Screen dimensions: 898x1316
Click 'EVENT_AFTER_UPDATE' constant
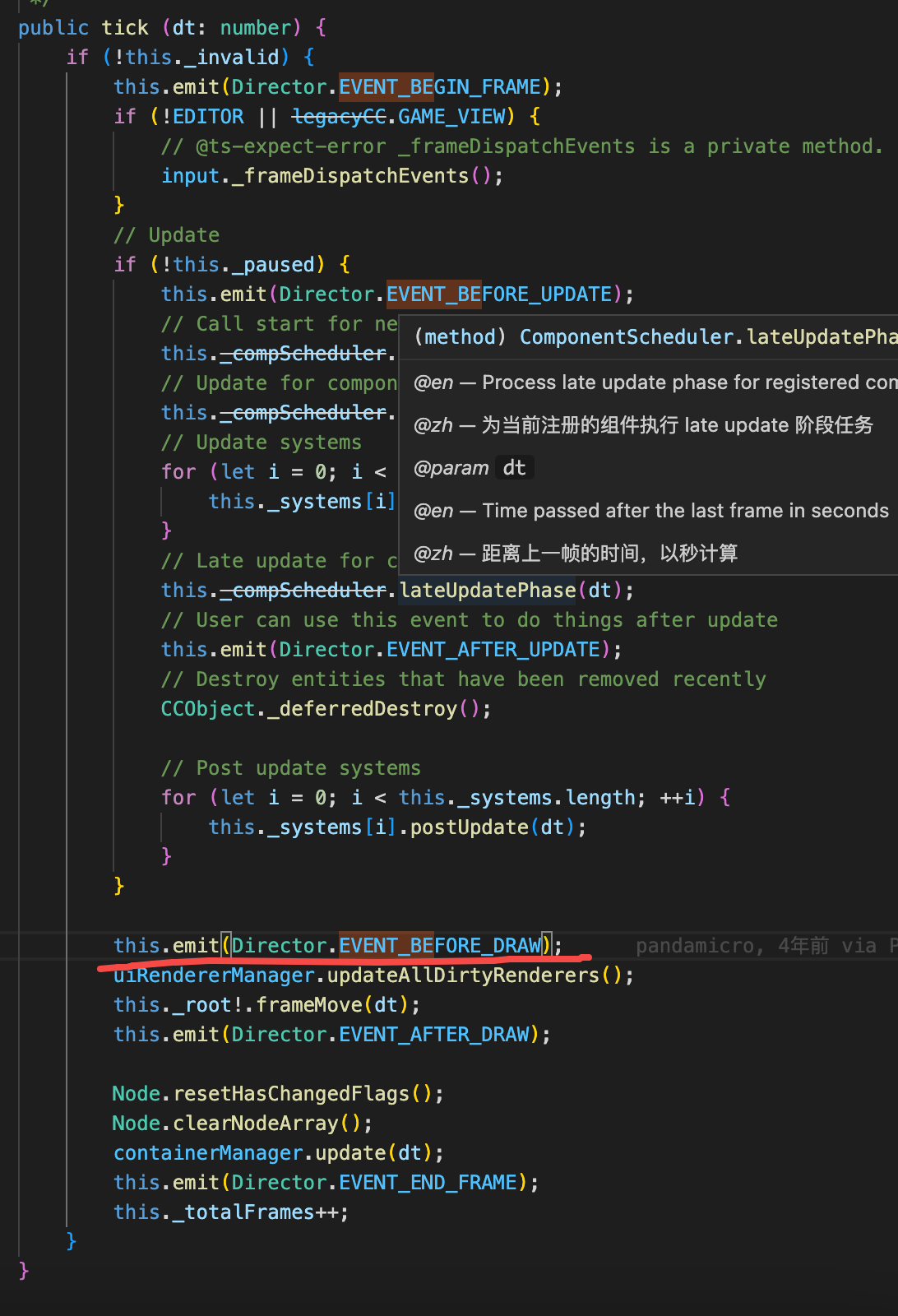(x=493, y=650)
